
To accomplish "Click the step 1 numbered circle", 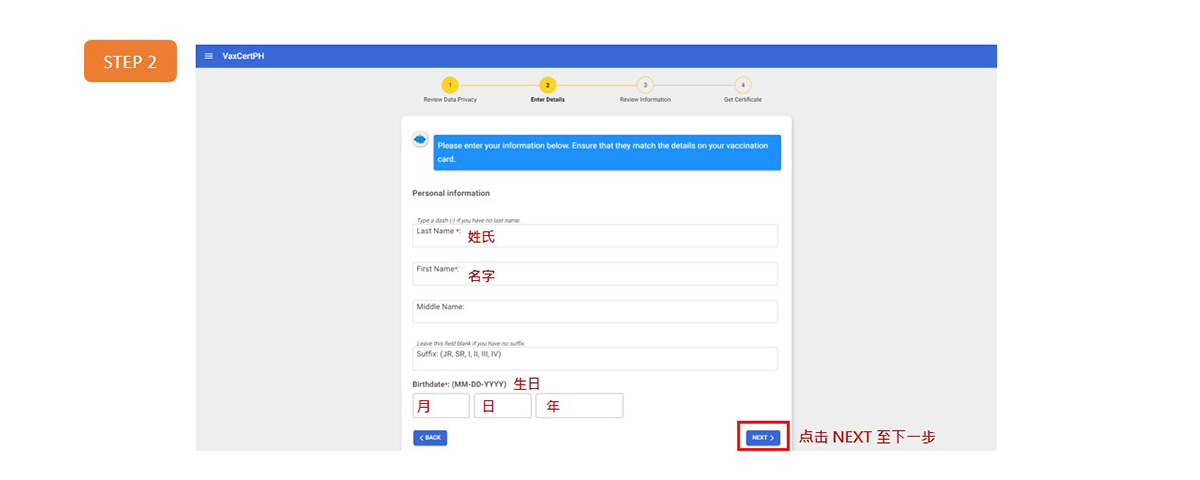I will (450, 85).
